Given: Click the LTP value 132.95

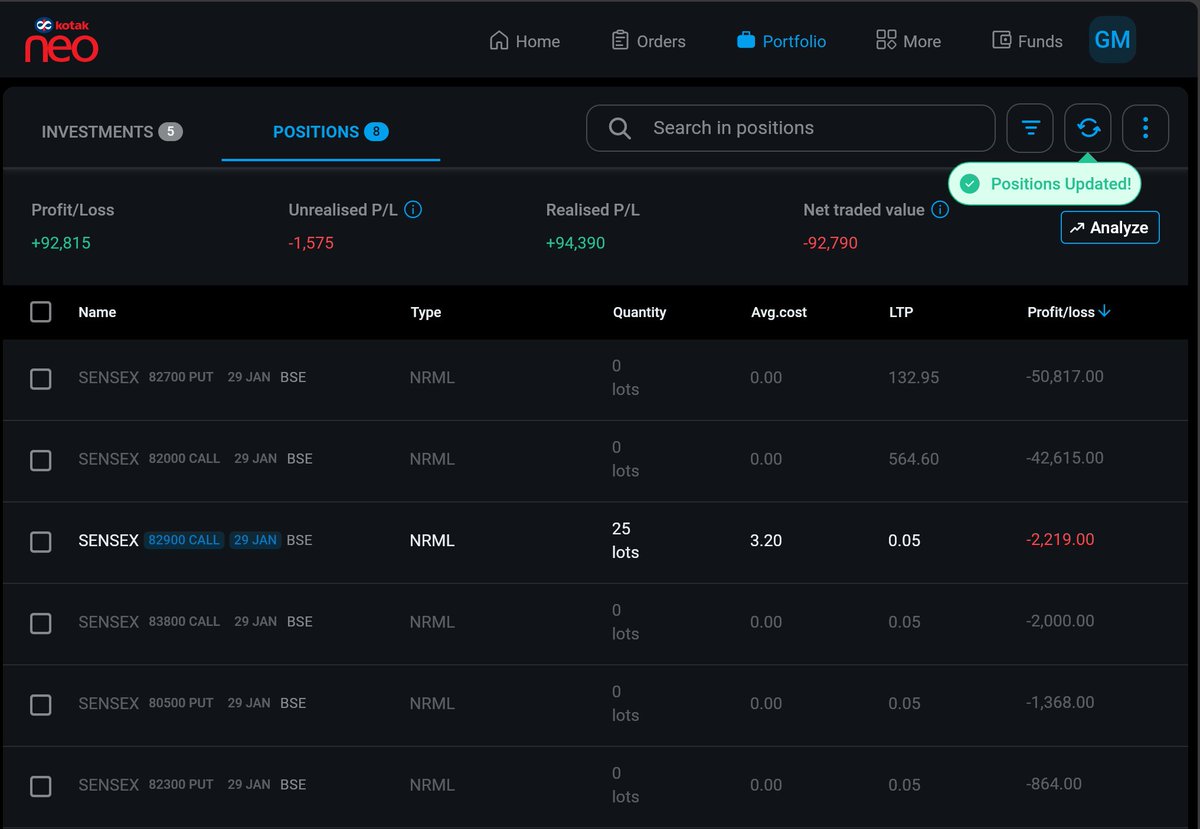Looking at the screenshot, I should [914, 378].
